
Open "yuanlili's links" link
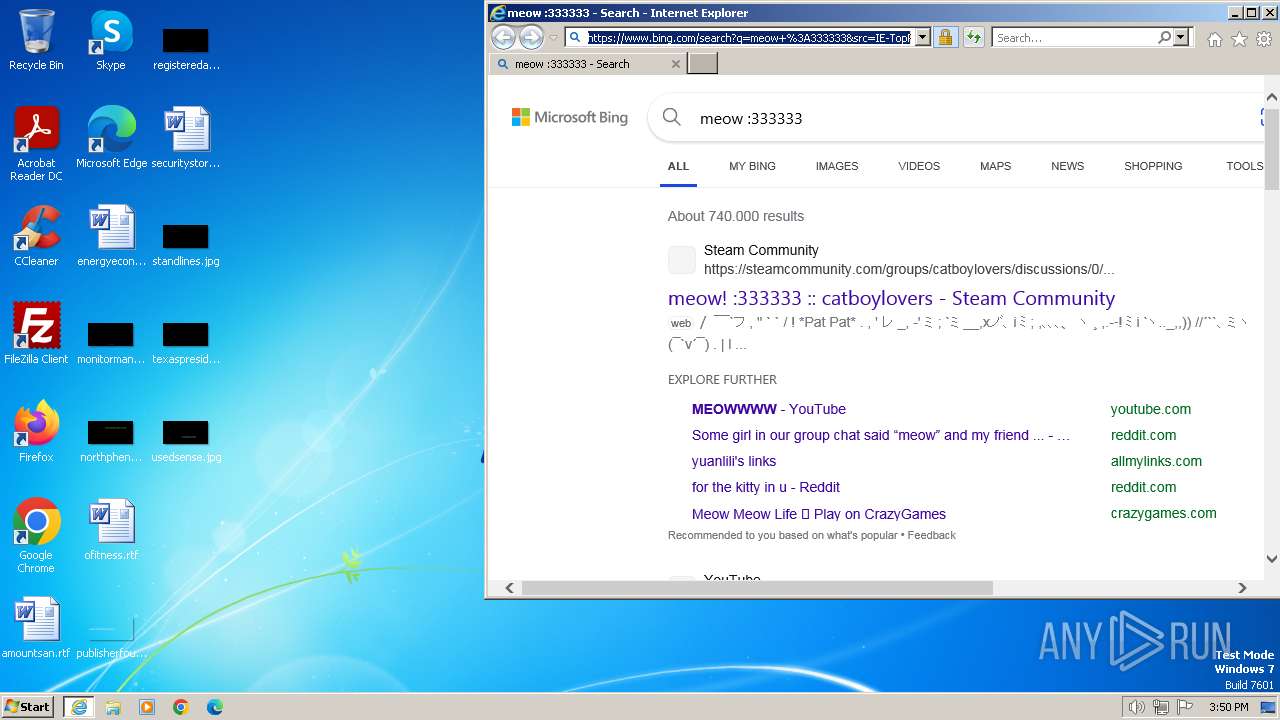click(x=734, y=461)
